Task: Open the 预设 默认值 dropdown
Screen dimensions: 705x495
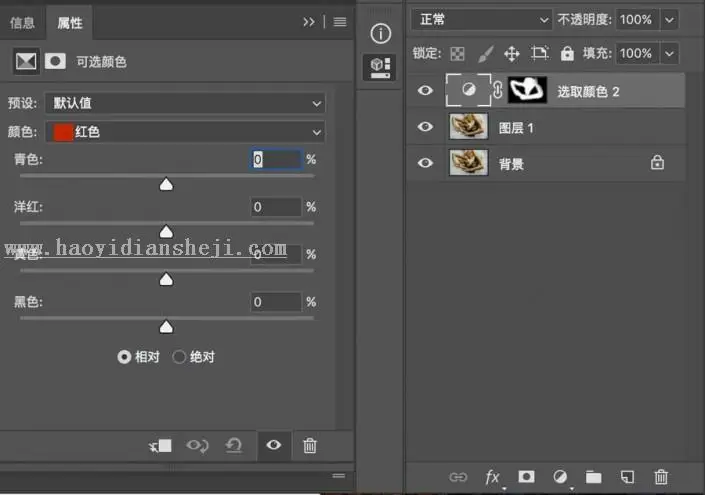Action: pos(185,103)
